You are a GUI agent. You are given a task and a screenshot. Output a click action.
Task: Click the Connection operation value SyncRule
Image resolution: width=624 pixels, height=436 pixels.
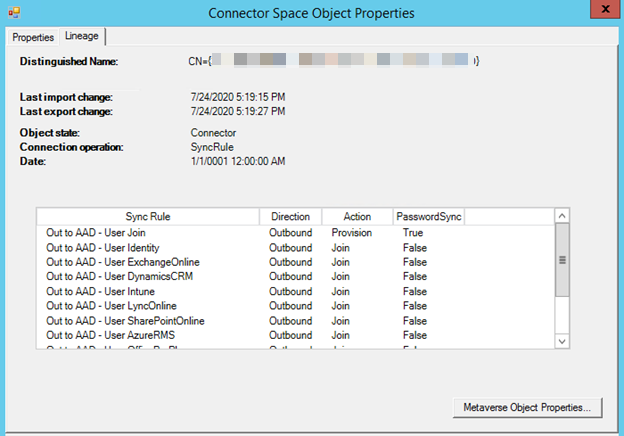coord(212,147)
